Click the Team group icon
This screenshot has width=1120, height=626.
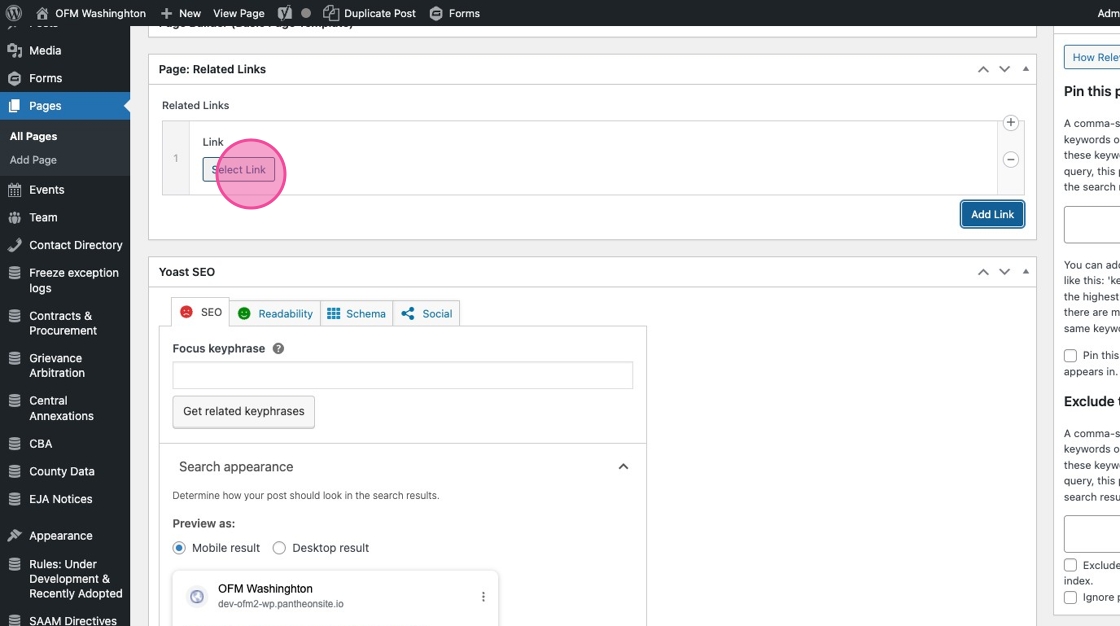click(14, 217)
